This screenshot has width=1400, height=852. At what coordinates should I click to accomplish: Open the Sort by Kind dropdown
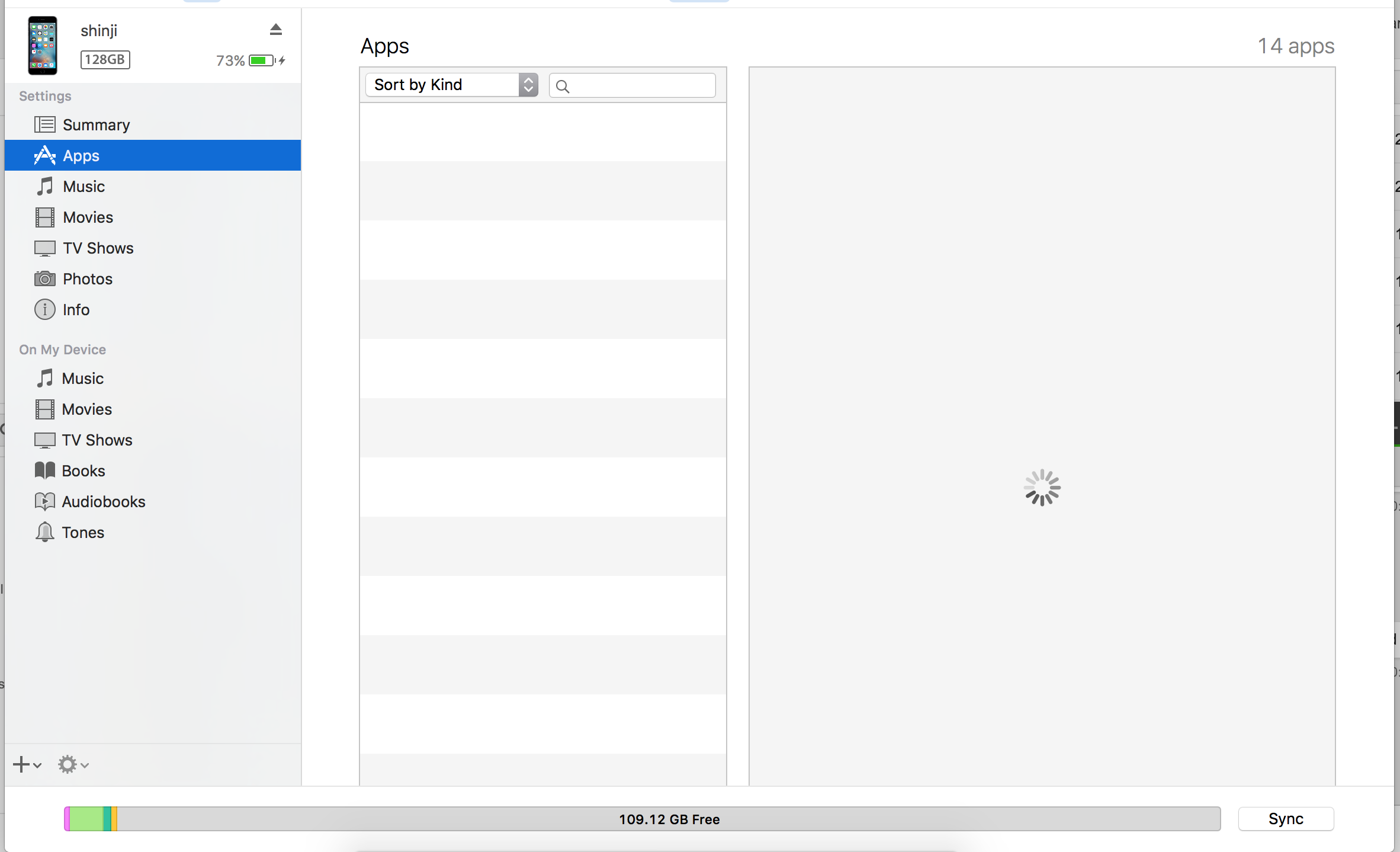point(451,85)
